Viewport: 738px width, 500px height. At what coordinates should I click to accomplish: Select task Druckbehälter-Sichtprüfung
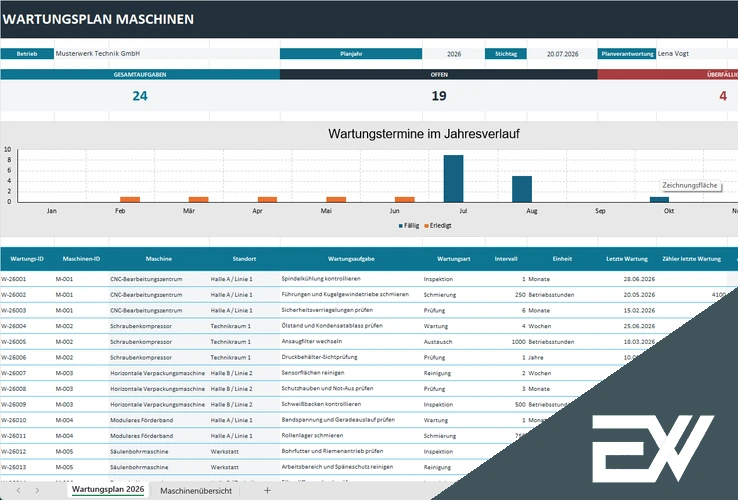pos(351,357)
